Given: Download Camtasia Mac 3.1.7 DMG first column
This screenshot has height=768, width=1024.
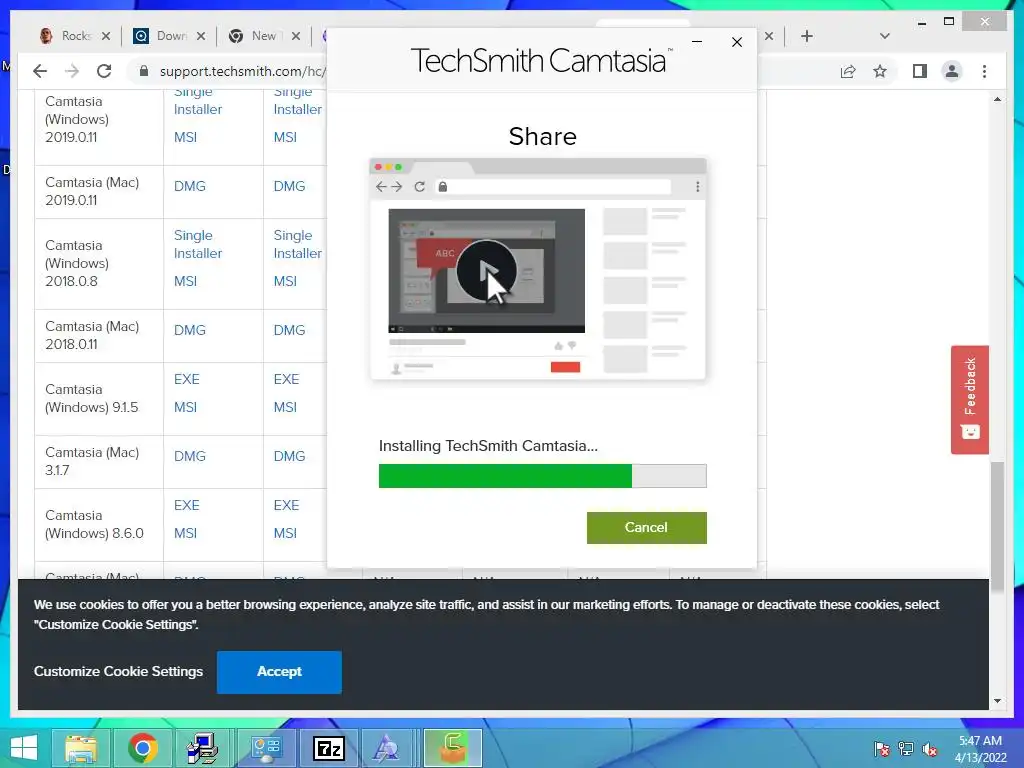Looking at the screenshot, I should click(x=190, y=456).
